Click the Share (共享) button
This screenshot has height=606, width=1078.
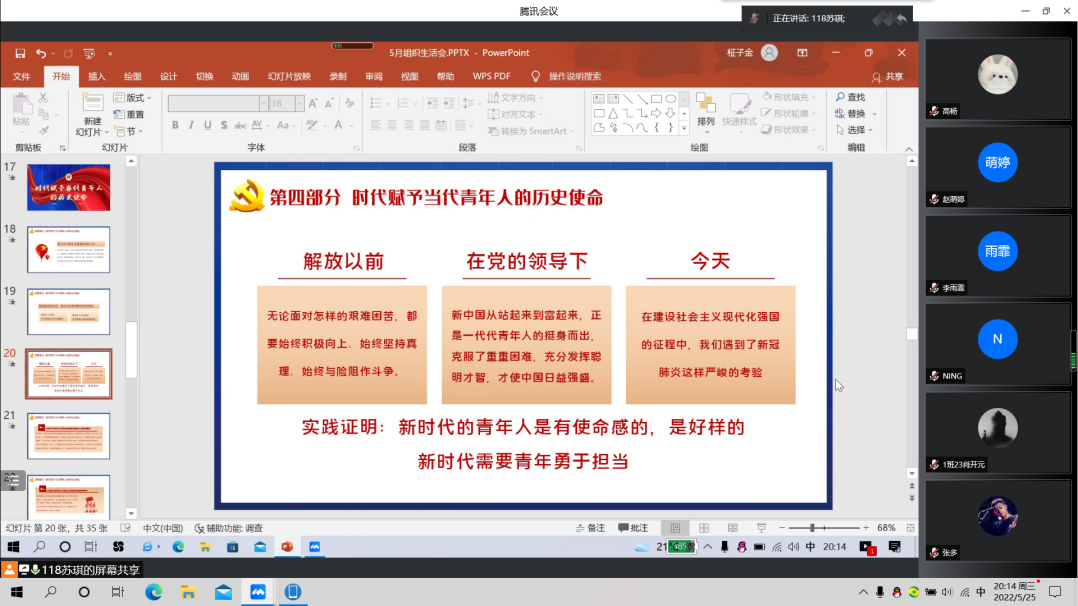point(887,76)
